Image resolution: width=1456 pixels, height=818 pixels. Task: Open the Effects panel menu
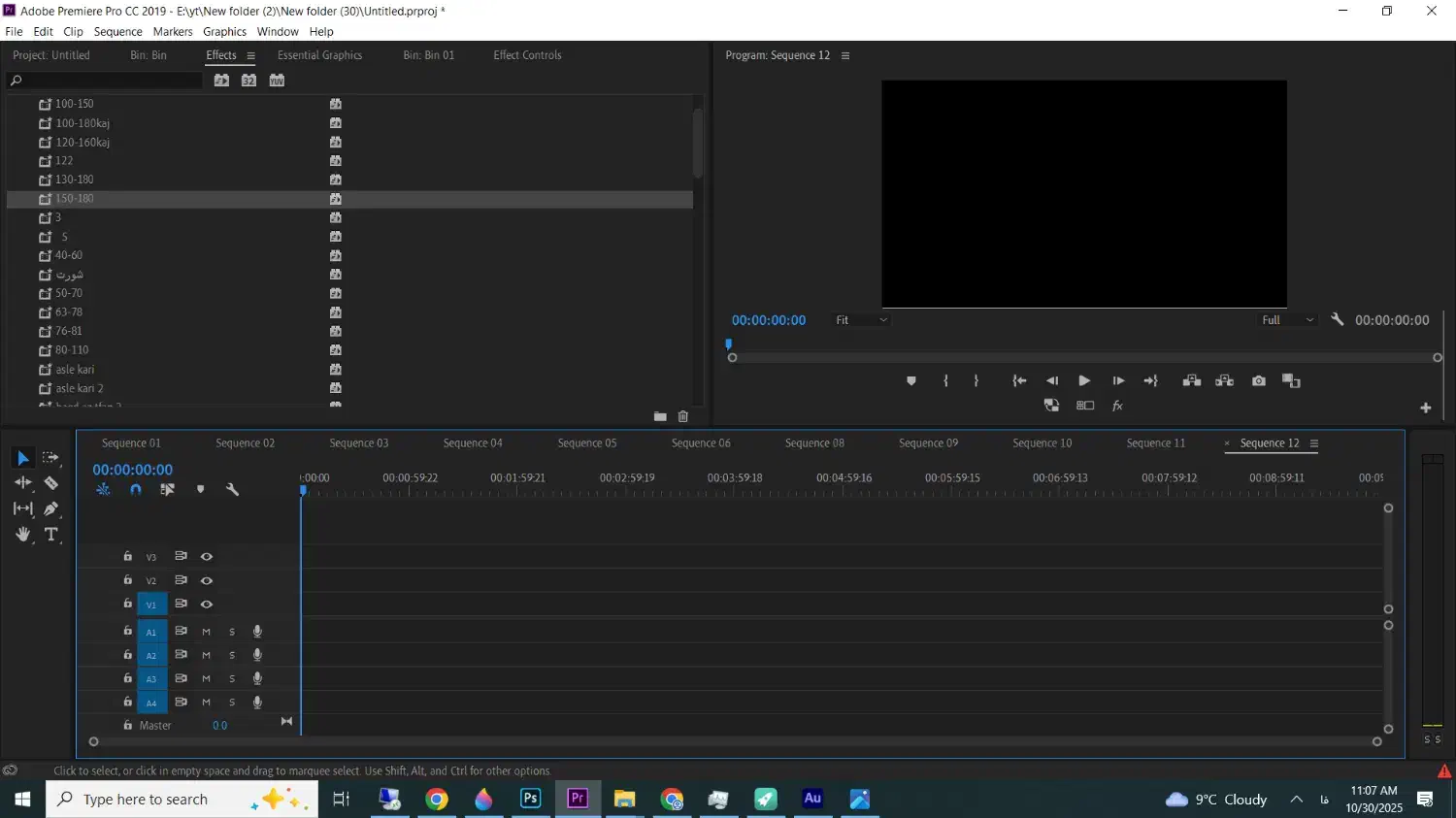coord(251,56)
